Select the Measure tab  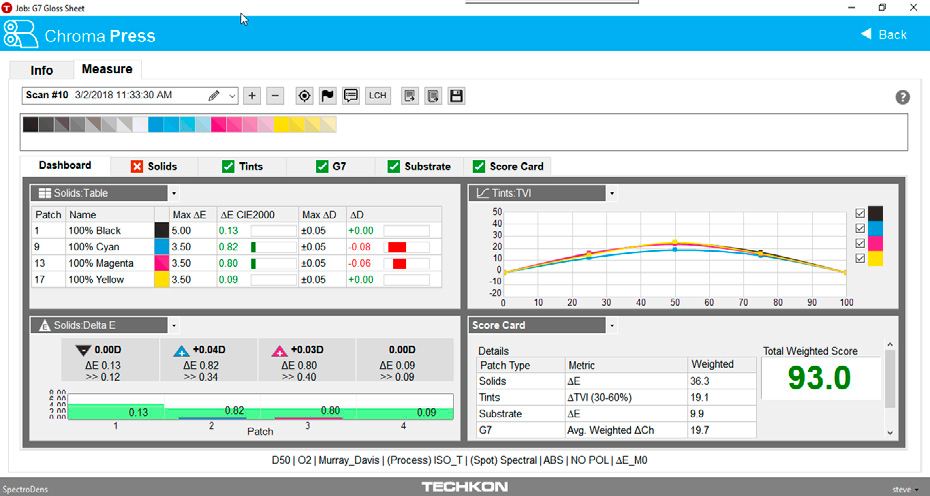(107, 69)
